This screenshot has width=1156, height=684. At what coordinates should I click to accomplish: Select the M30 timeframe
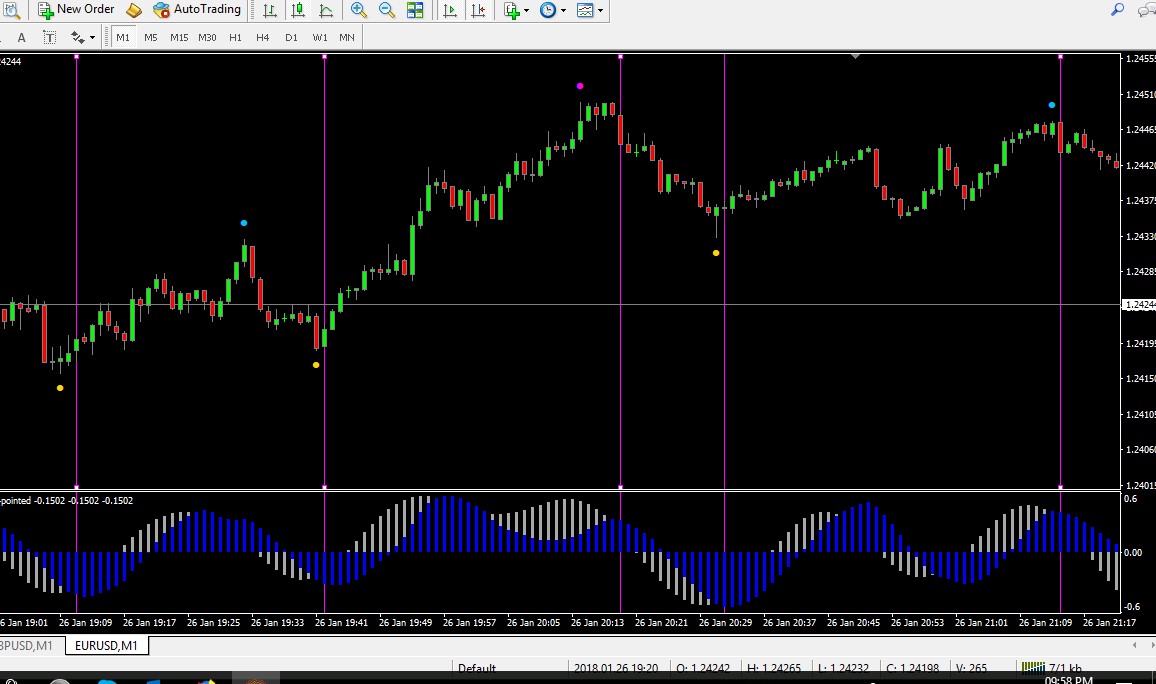(x=207, y=38)
